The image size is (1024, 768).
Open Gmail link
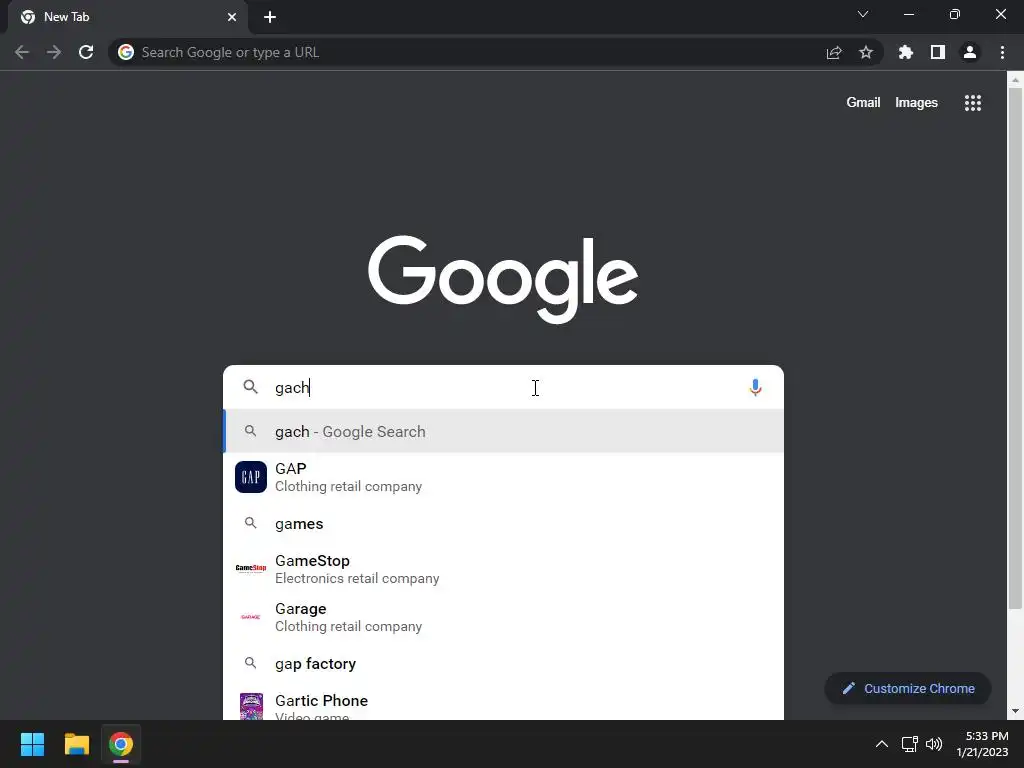coord(863,103)
